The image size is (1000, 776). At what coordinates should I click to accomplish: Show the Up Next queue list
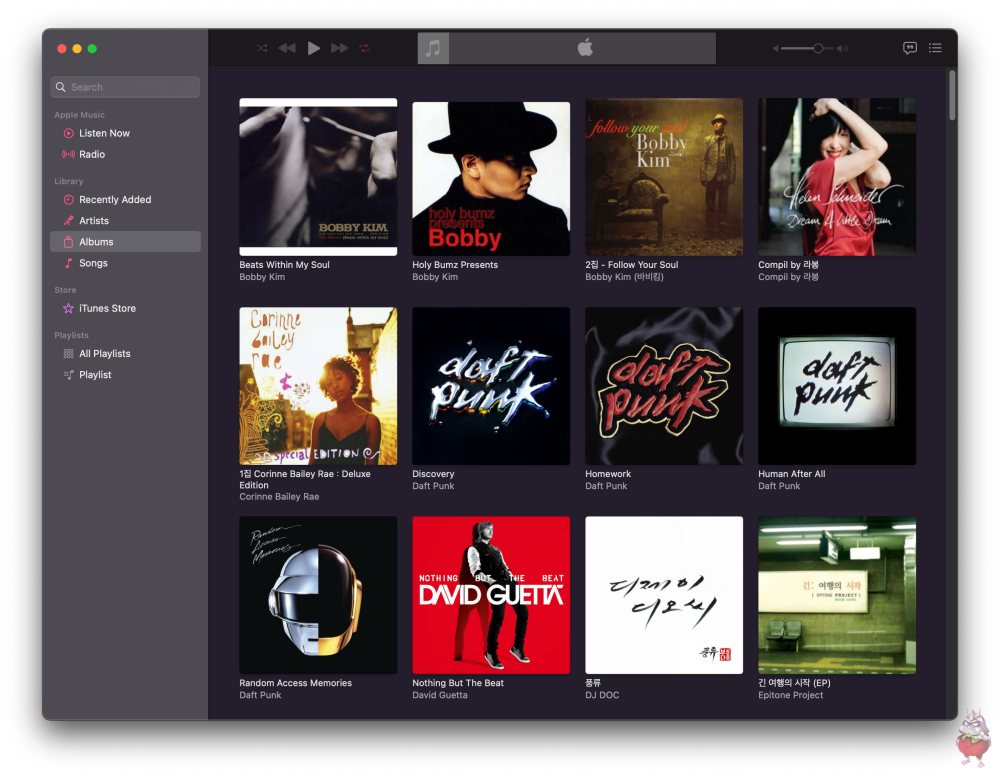point(935,48)
